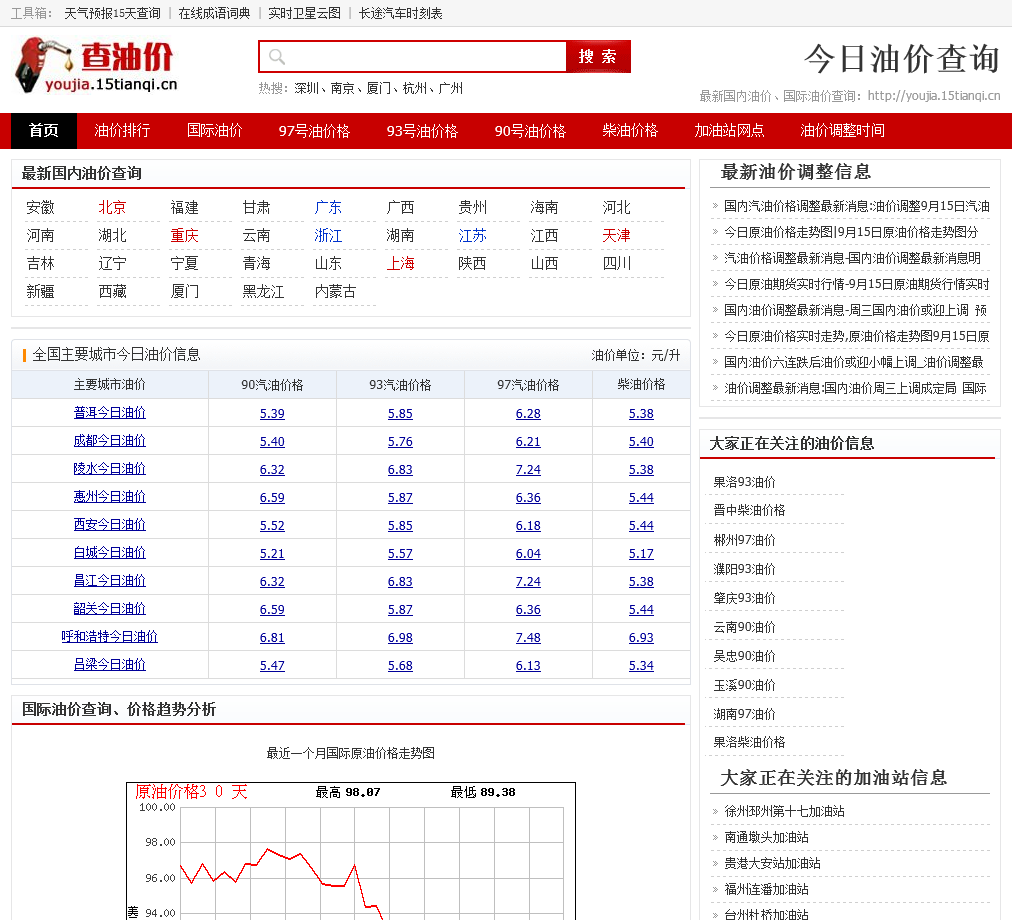Open 贵港大安站加油站 link

(773, 864)
